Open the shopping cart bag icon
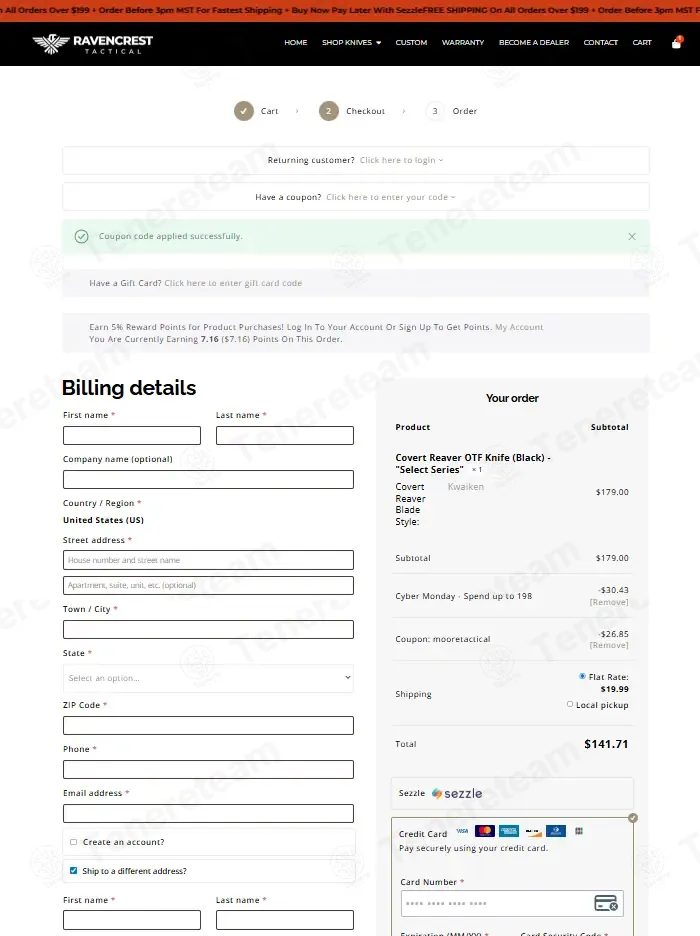The width and height of the screenshot is (700, 936). click(x=677, y=43)
